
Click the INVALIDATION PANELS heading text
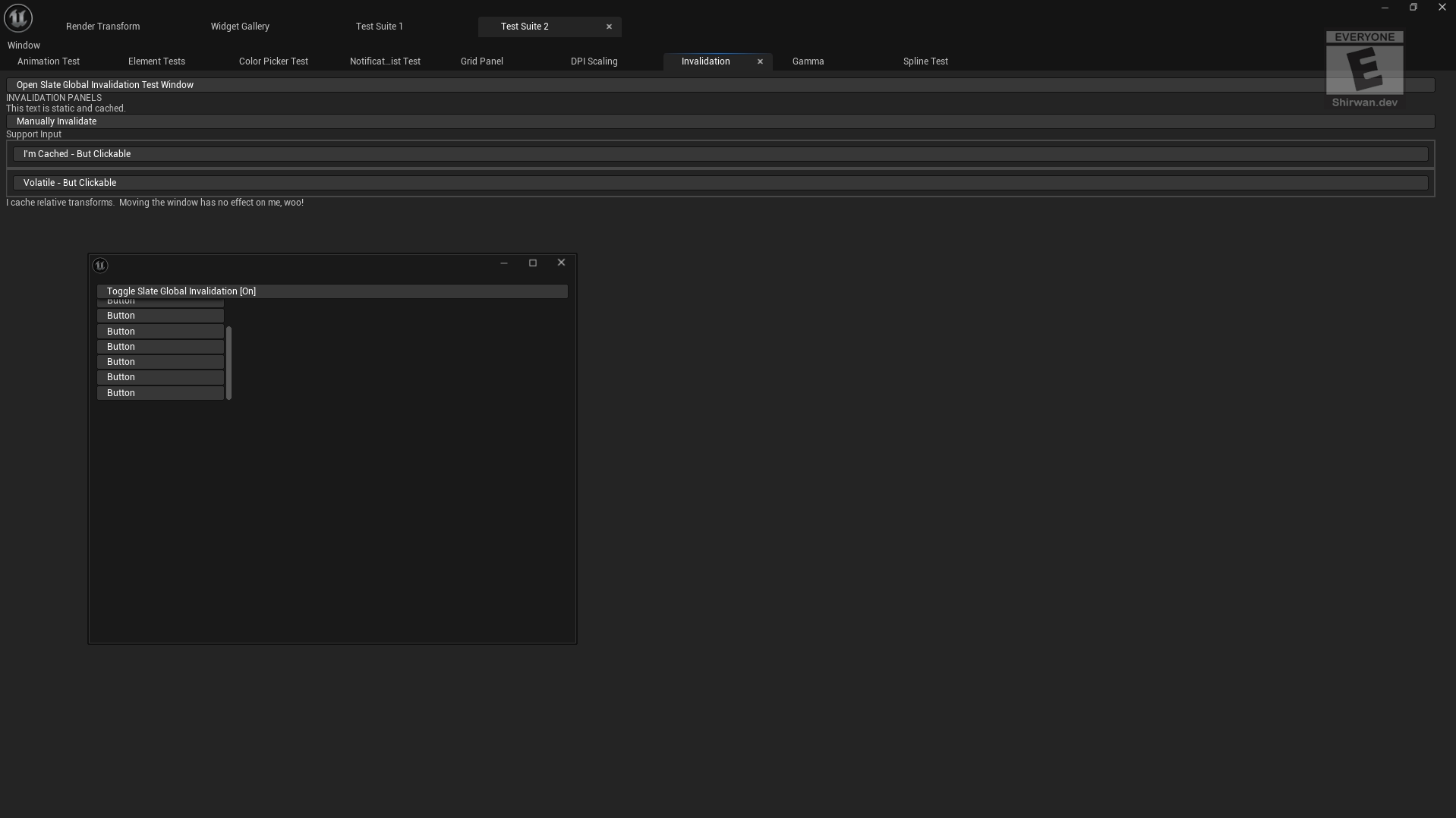[x=54, y=98]
